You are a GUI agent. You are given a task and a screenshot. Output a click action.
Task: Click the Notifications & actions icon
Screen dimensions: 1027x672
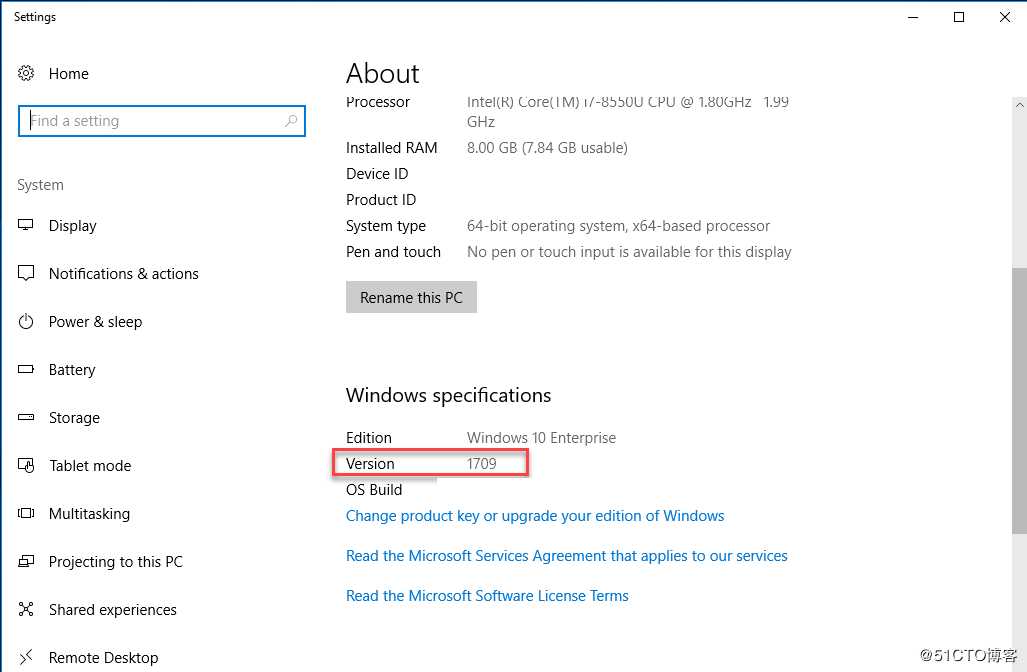coord(26,273)
